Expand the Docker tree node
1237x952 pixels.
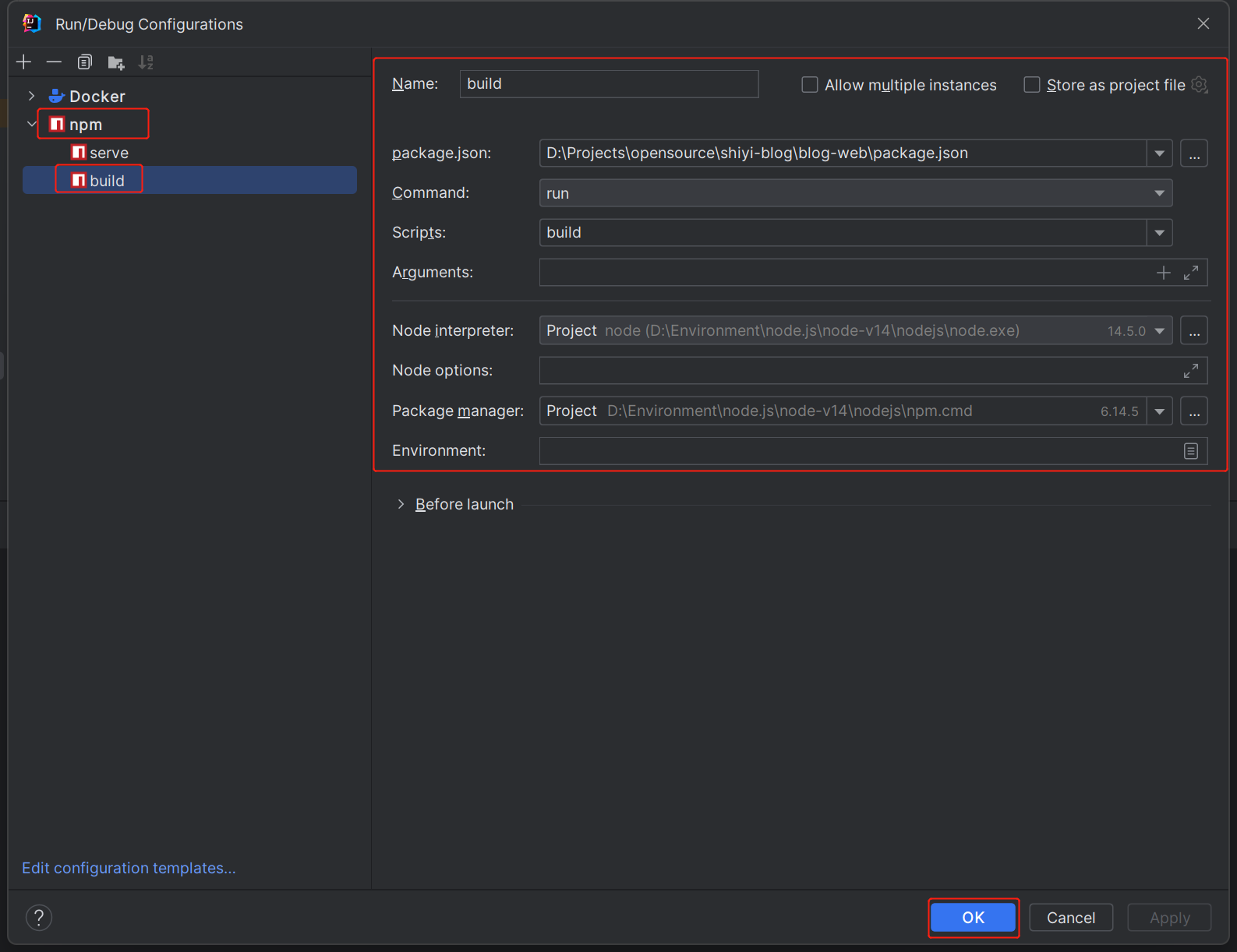(31, 96)
